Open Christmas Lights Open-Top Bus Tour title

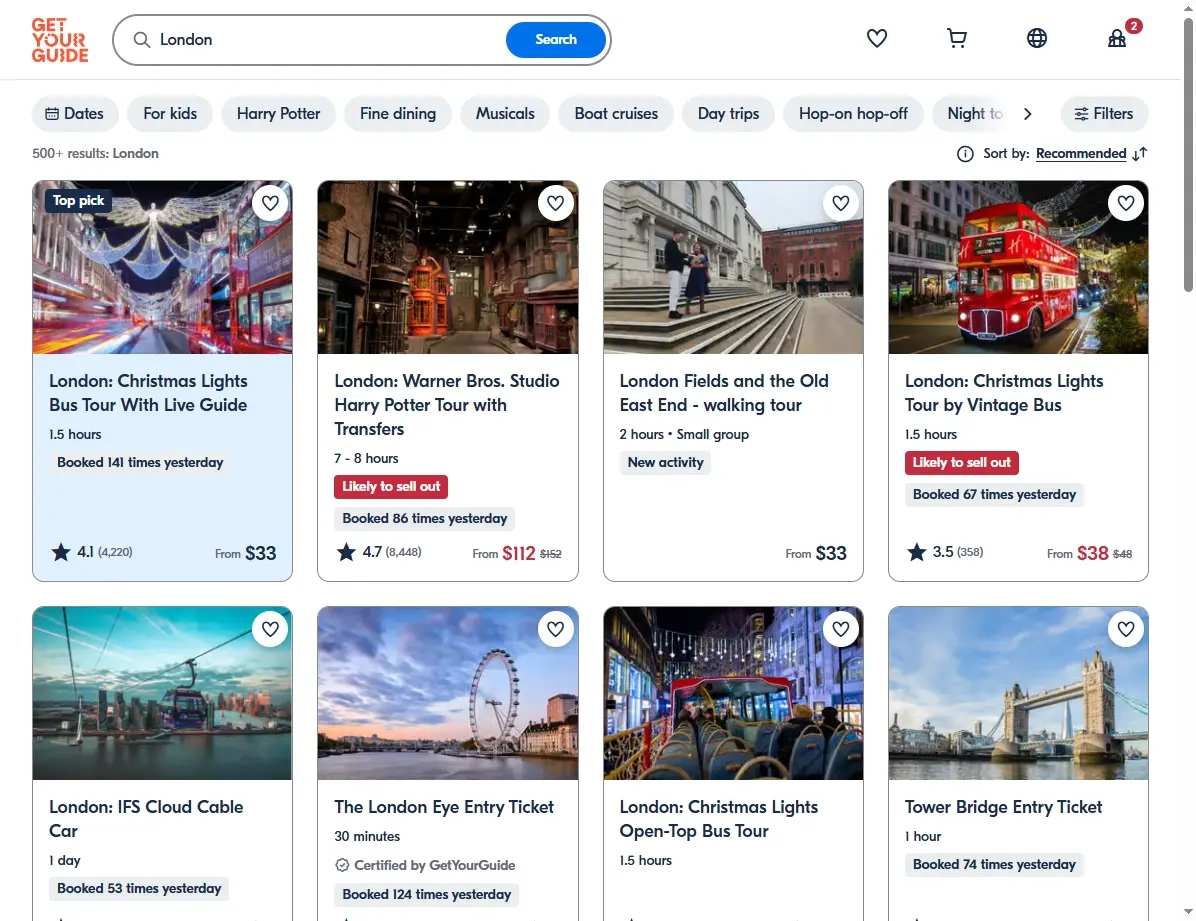point(719,819)
